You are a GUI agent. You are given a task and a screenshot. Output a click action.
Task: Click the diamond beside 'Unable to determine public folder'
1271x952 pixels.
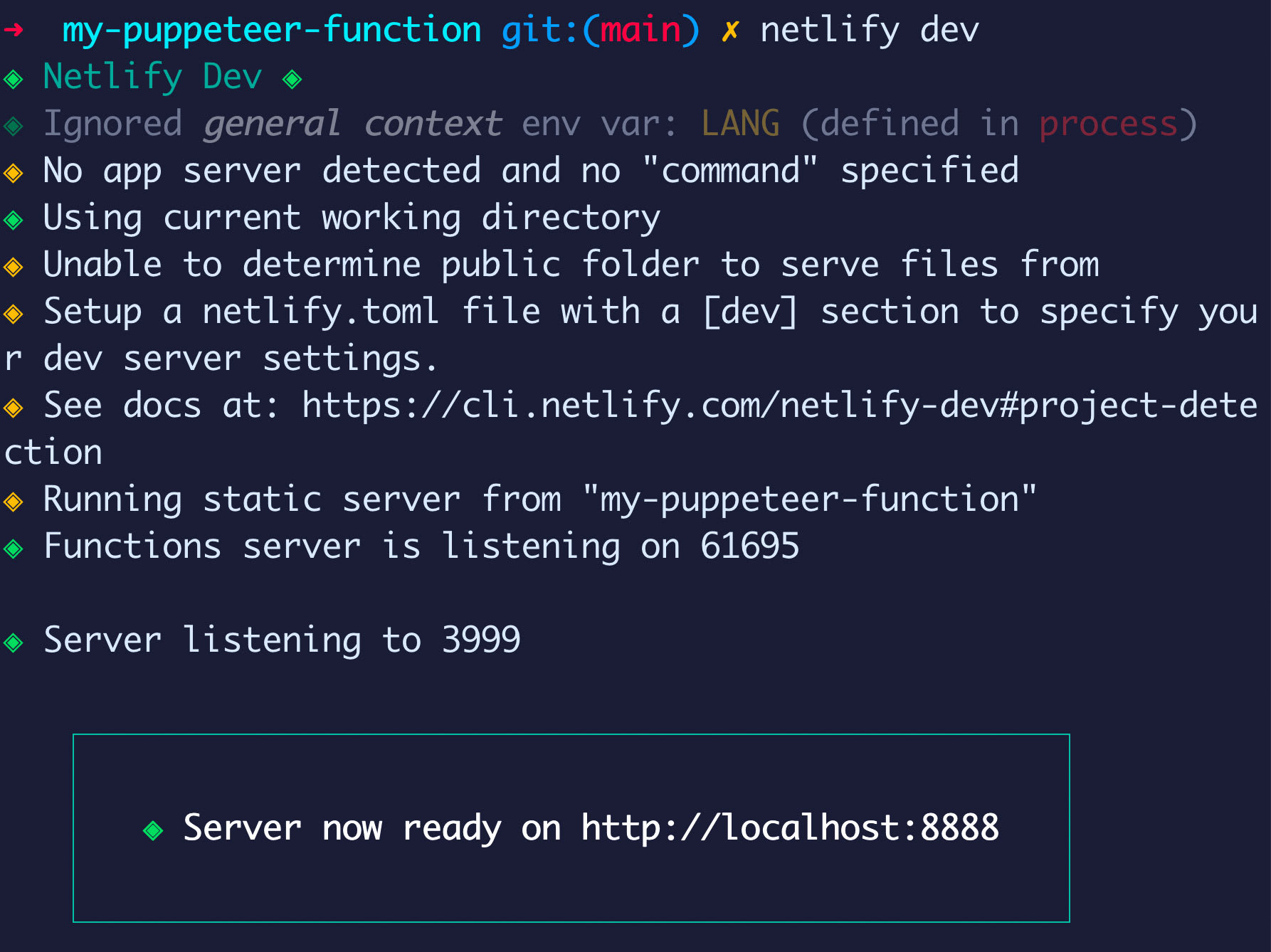click(14, 266)
